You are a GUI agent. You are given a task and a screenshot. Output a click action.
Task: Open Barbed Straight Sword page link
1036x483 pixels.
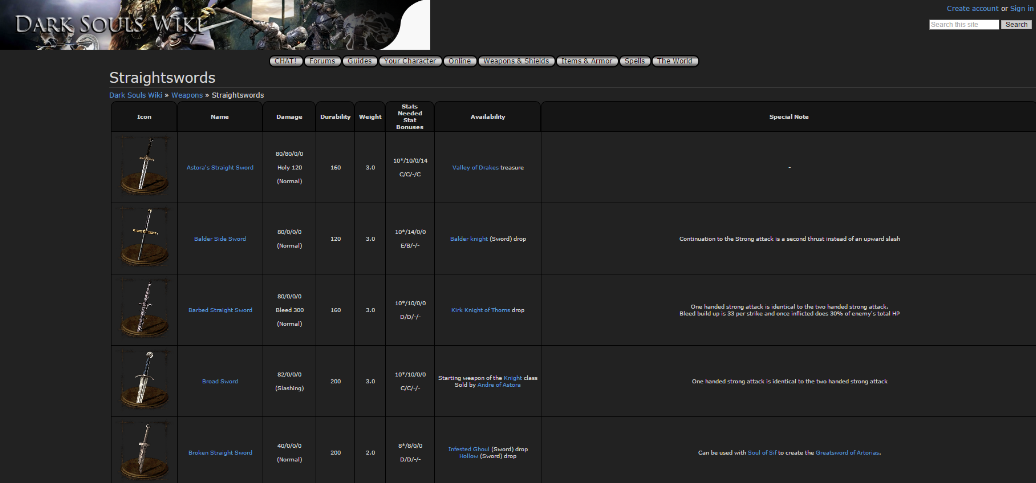pyautogui.click(x=220, y=311)
